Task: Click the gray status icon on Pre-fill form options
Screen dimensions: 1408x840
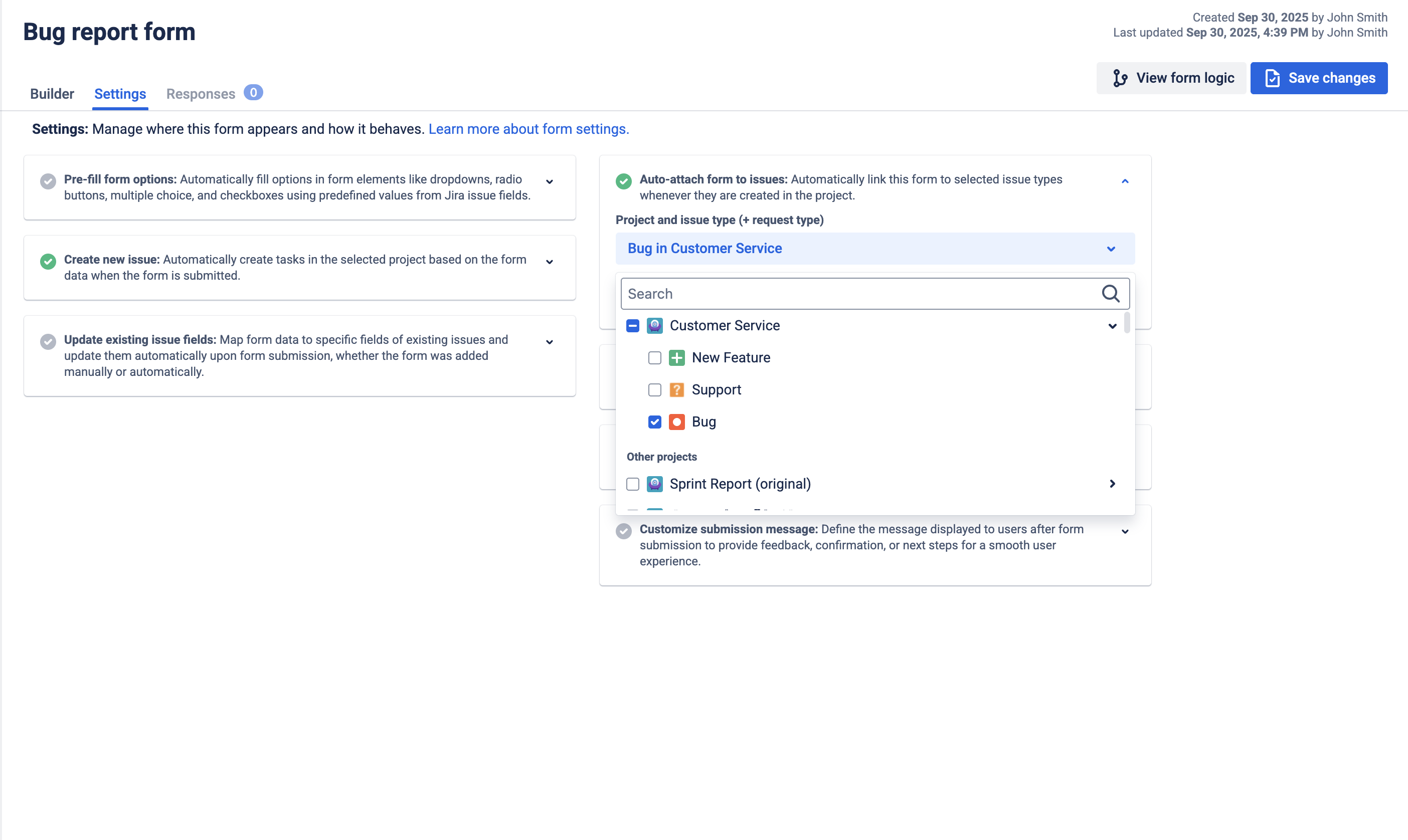Action: coord(48,181)
